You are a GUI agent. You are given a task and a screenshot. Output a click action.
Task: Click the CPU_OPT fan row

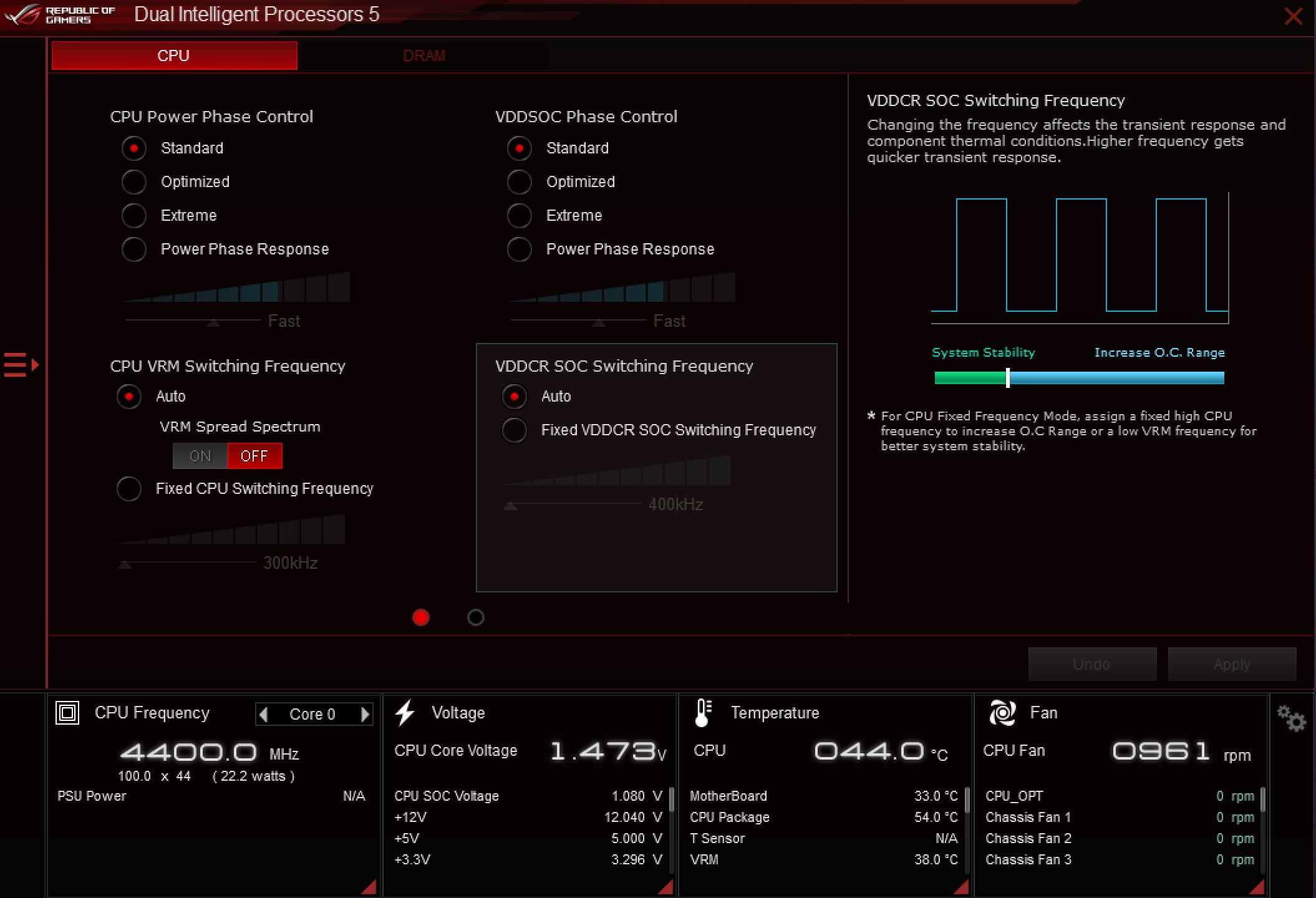click(1120, 796)
